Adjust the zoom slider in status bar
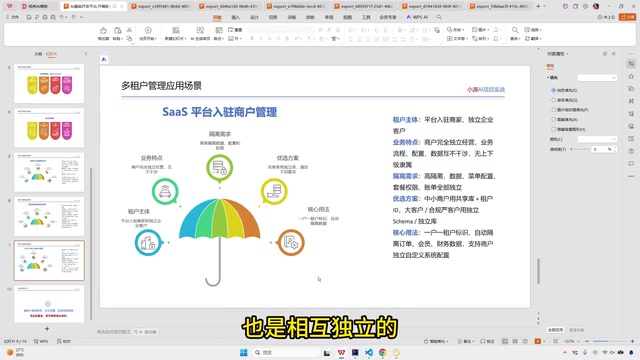The image size is (640, 360). [x=609, y=341]
